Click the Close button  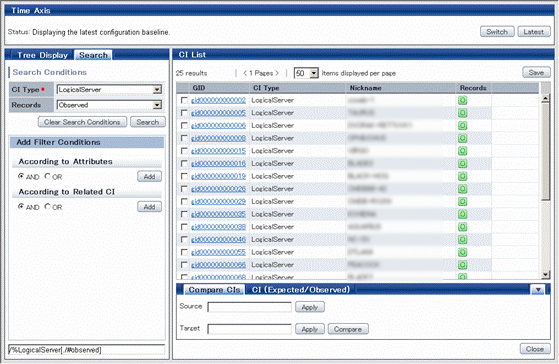(535, 349)
